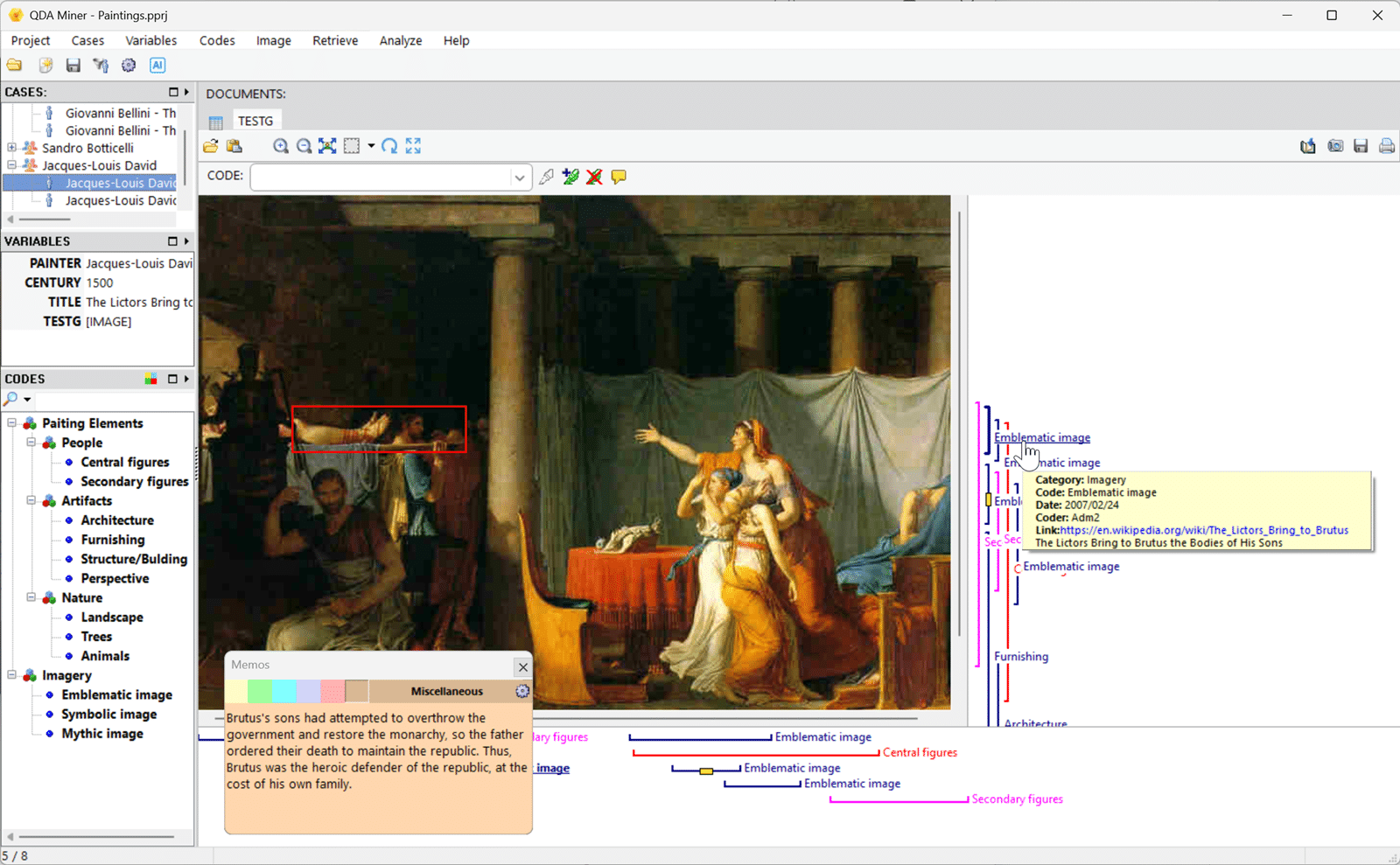
Task: Open the Retrieve menu
Action: click(x=335, y=41)
